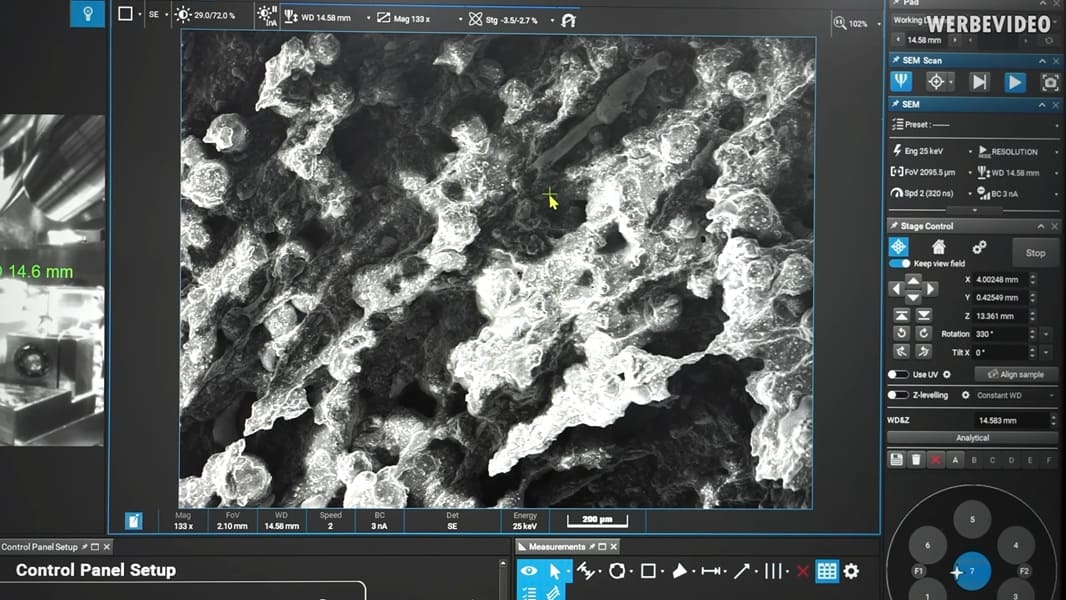Select the pointer tool in Measurements

[x=555, y=571]
